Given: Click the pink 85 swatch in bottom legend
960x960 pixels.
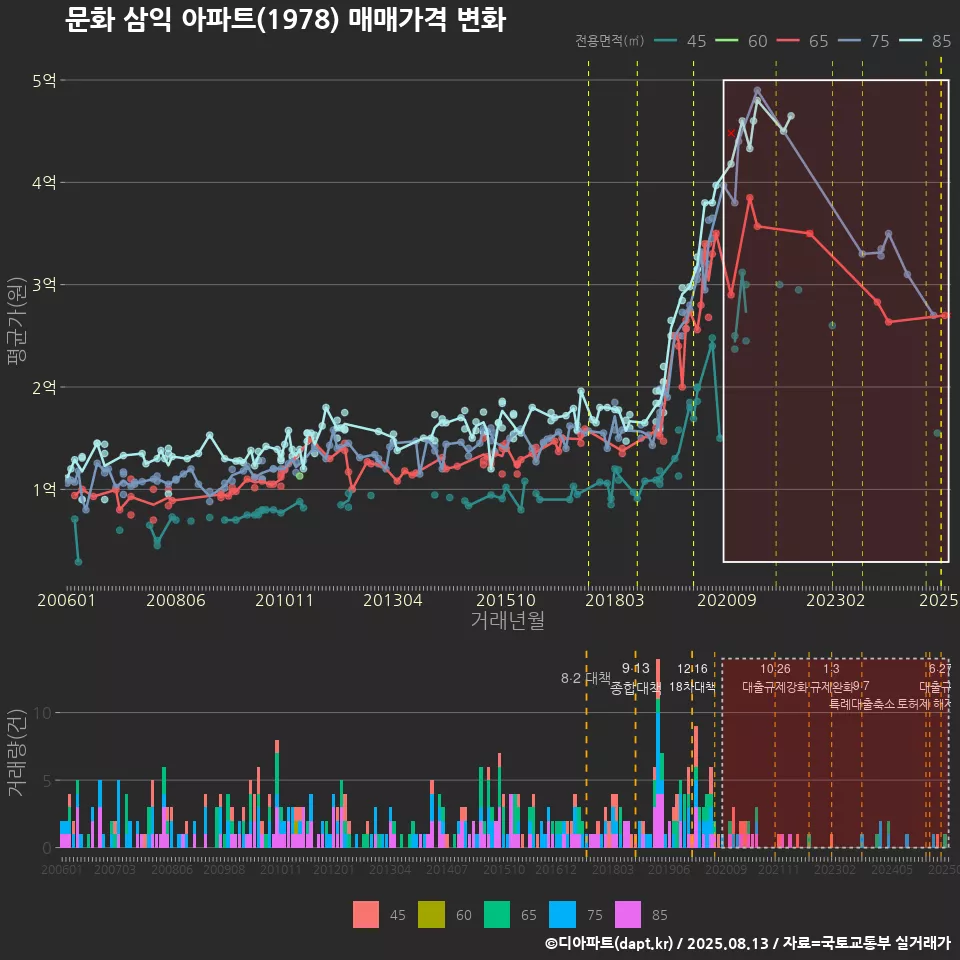Looking at the screenshot, I should click(x=628, y=915).
